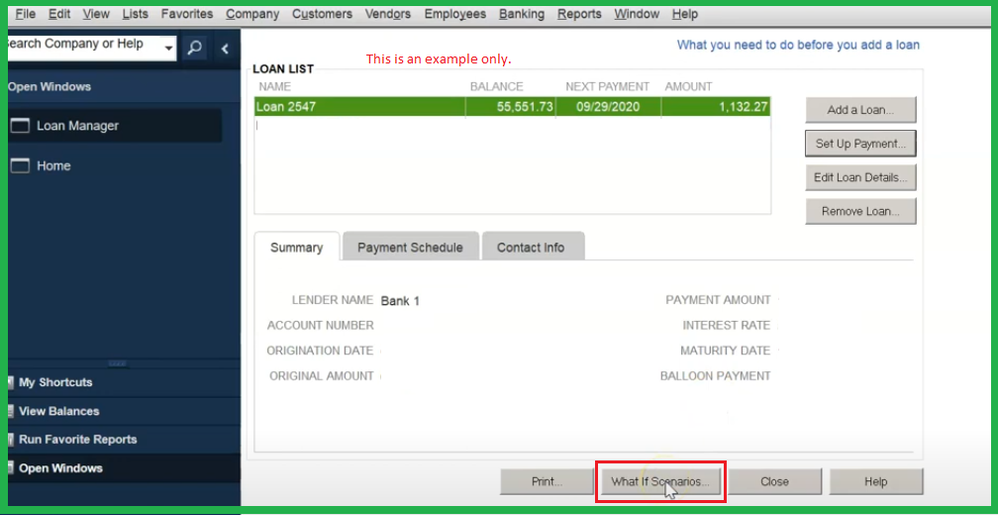
Task: Open the File menu
Action: (x=25, y=13)
